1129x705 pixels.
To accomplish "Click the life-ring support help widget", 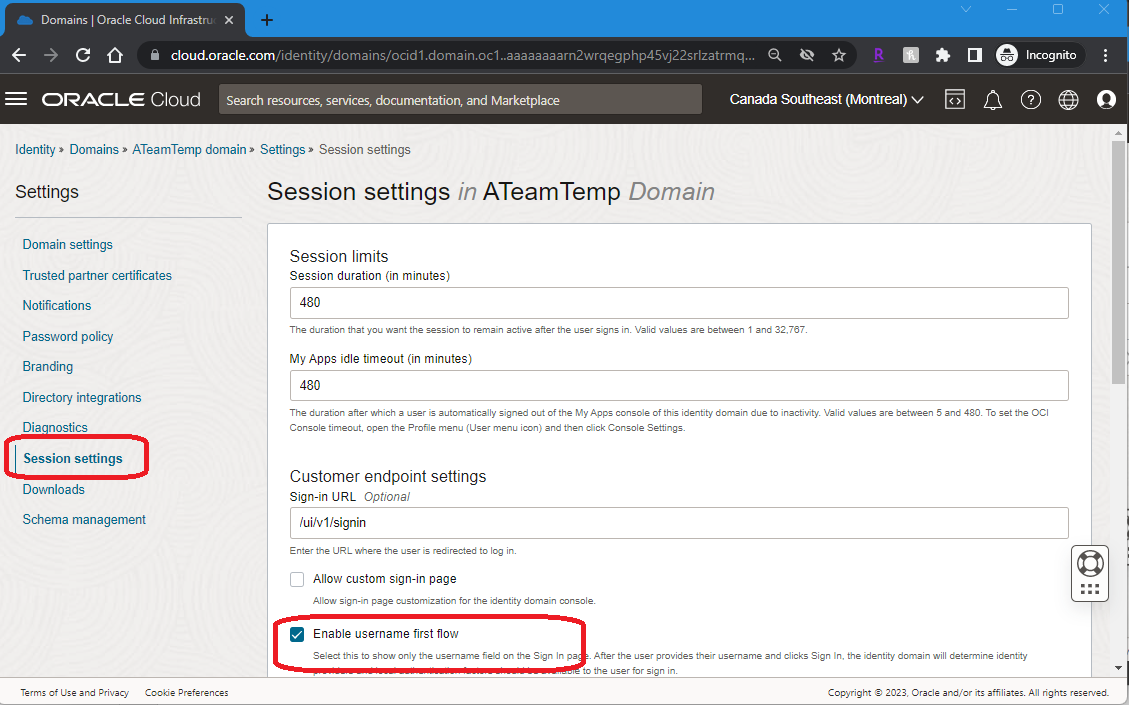I will [x=1090, y=563].
